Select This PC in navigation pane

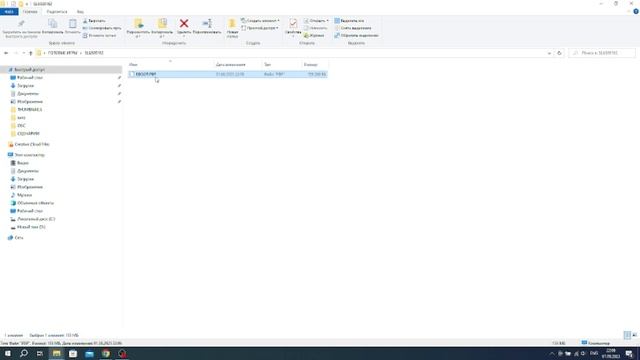pos(29,155)
